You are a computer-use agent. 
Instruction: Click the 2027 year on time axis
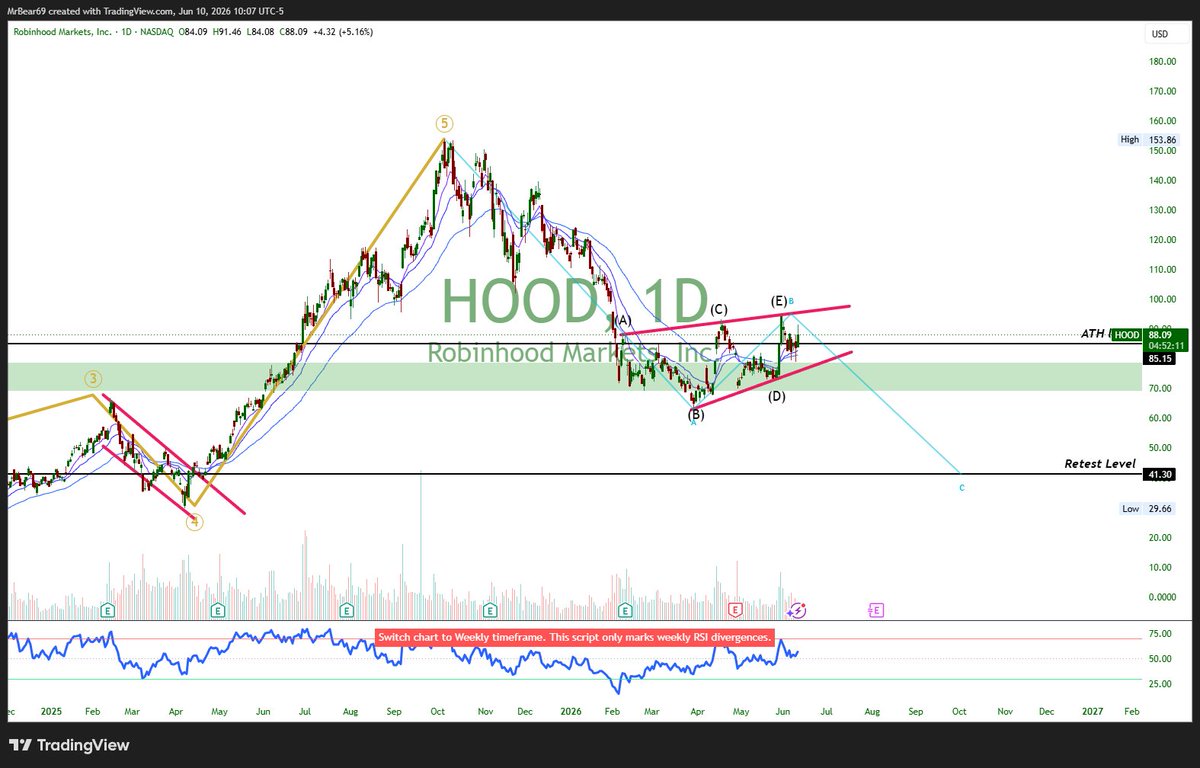(x=1093, y=711)
